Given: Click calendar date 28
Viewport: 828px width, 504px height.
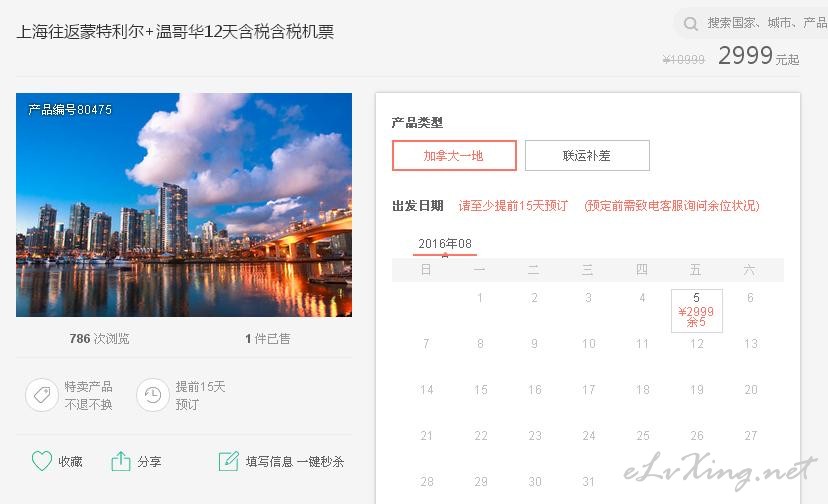Looking at the screenshot, I should [427, 482].
